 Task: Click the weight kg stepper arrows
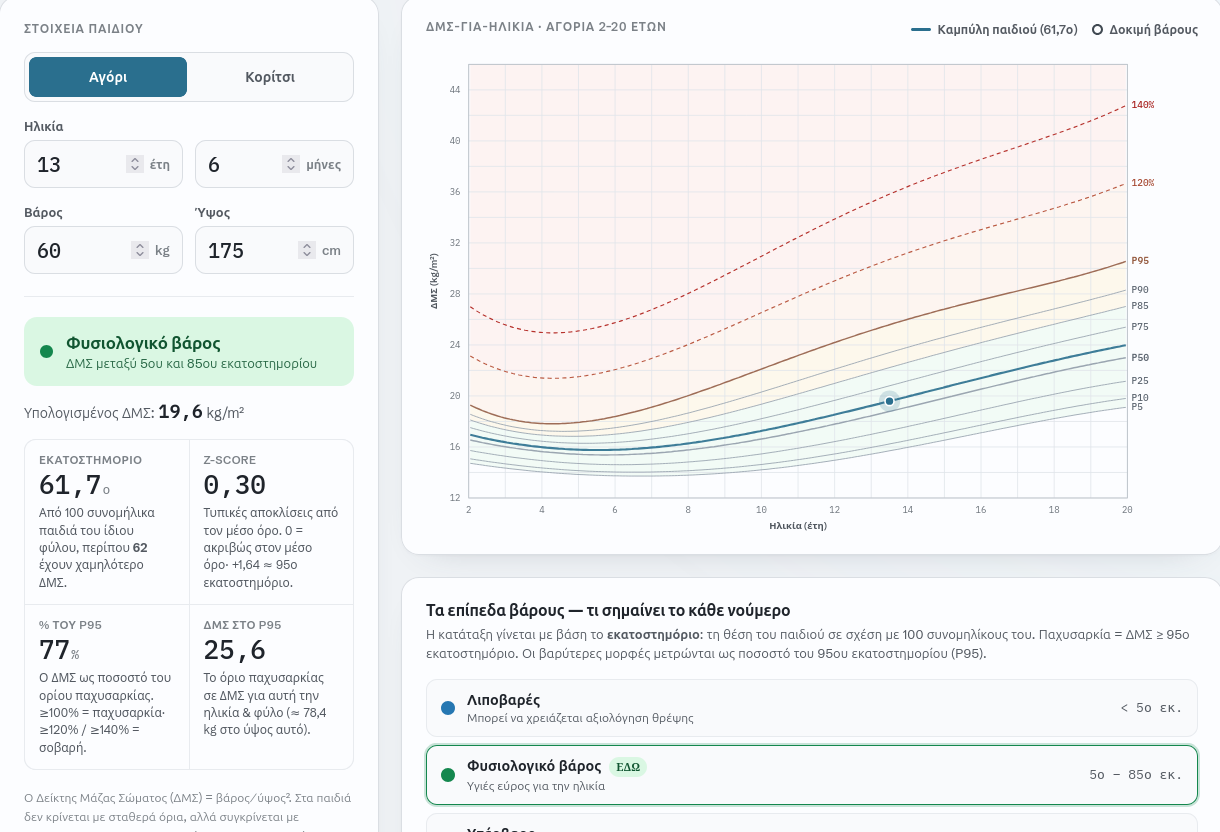pyautogui.click(x=139, y=250)
